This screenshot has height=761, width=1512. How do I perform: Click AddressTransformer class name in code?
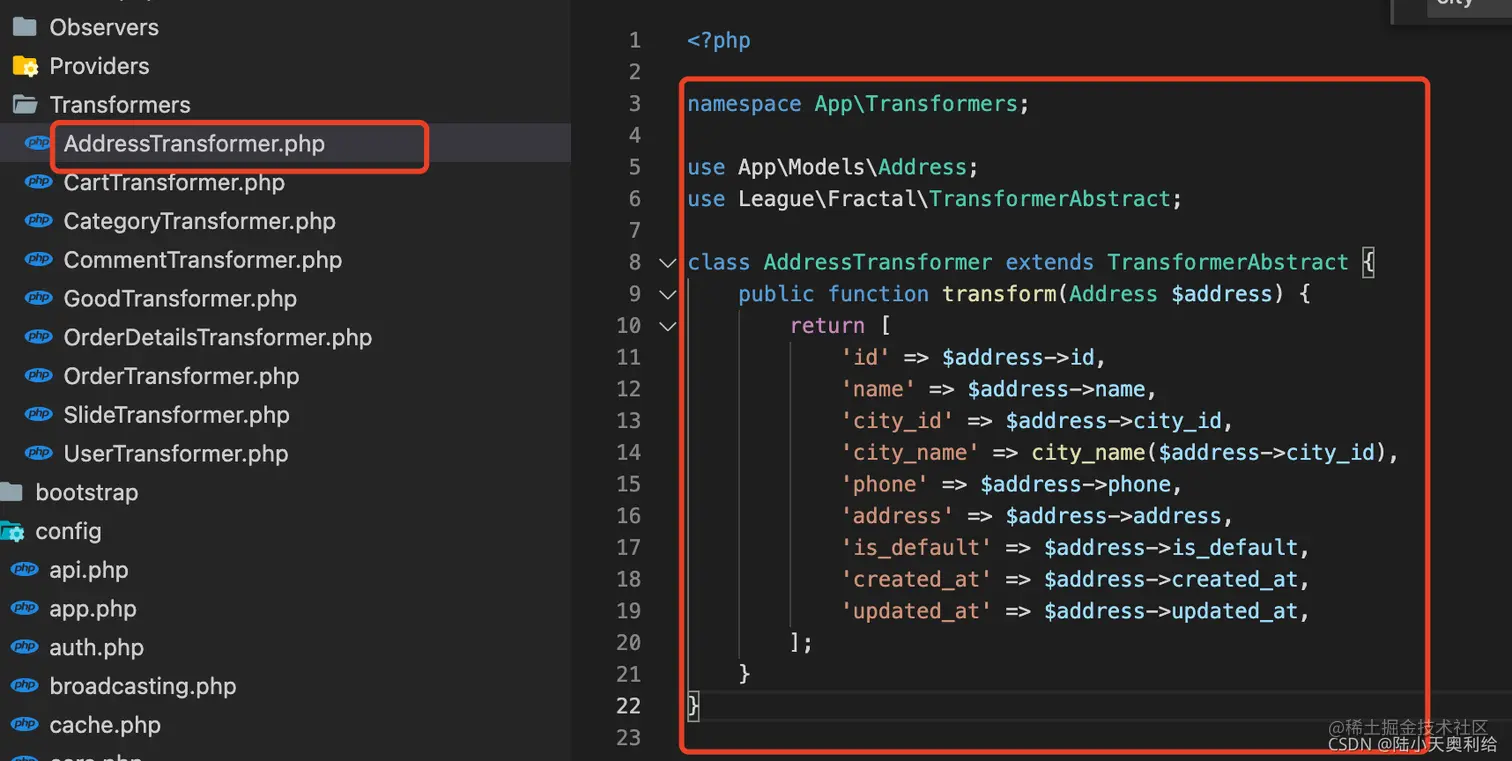click(x=878, y=262)
